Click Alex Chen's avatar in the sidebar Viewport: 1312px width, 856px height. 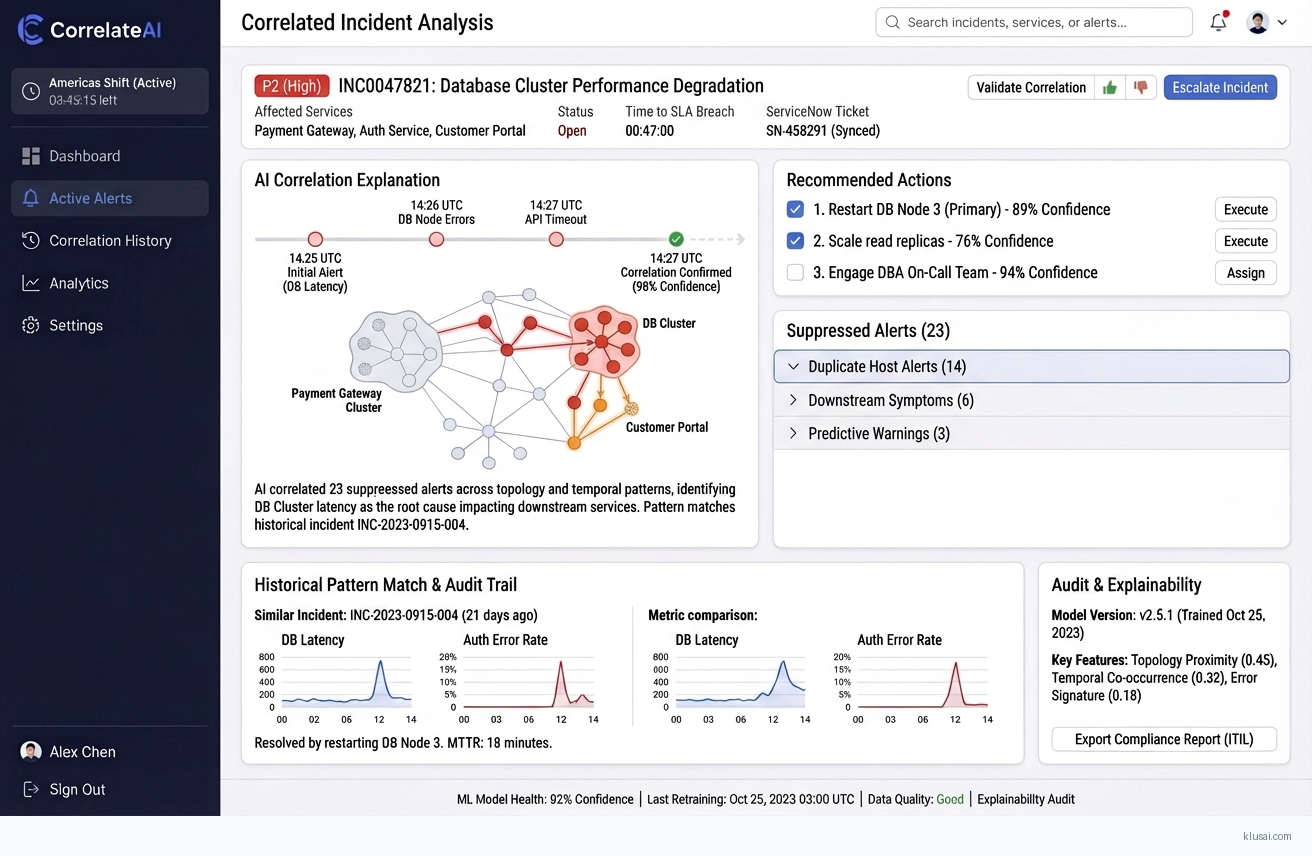point(31,751)
